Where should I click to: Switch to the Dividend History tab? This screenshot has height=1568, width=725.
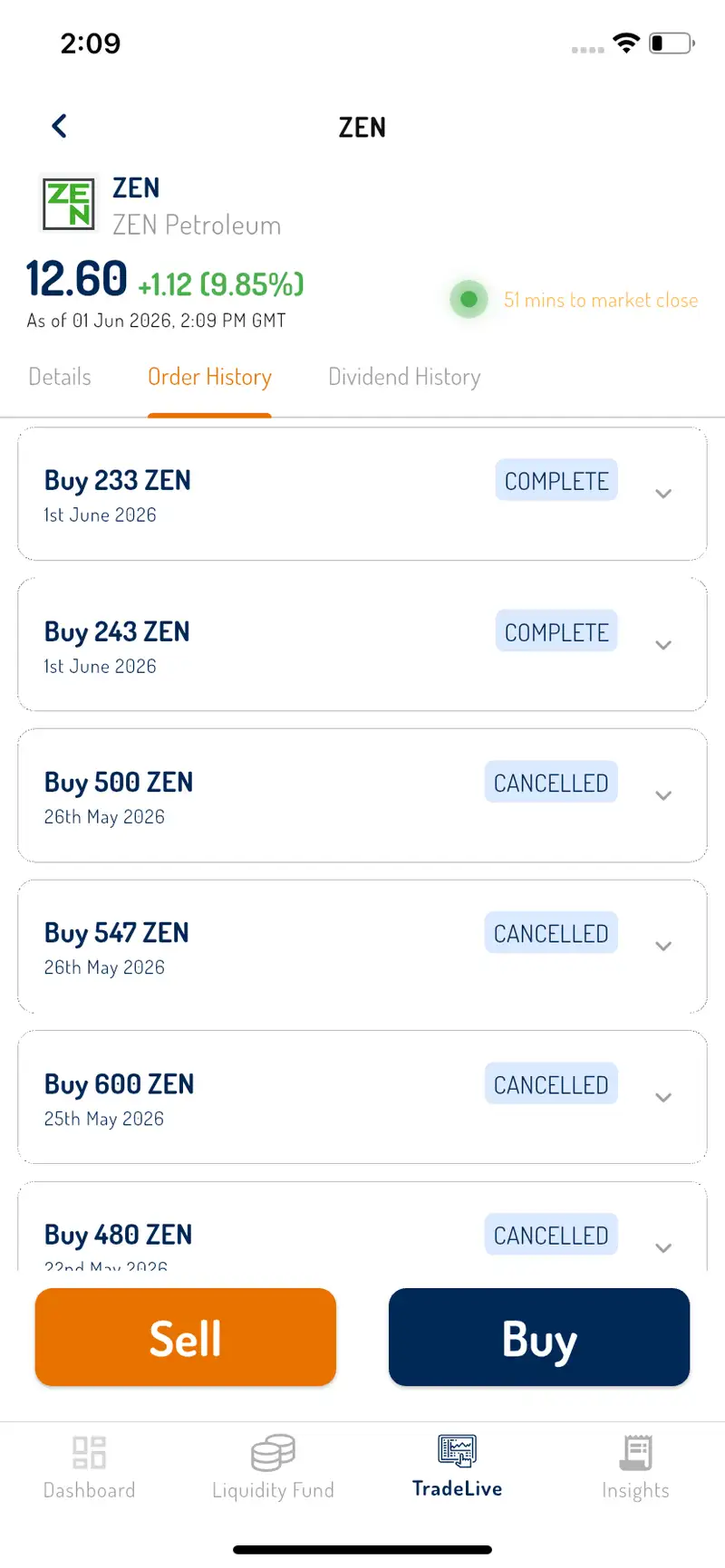point(404,377)
